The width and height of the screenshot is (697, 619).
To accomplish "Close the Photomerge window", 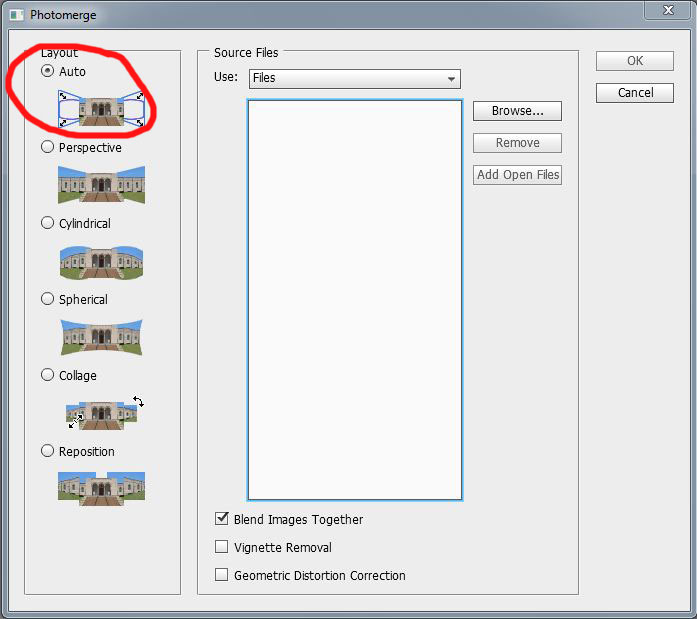I will click(x=668, y=10).
